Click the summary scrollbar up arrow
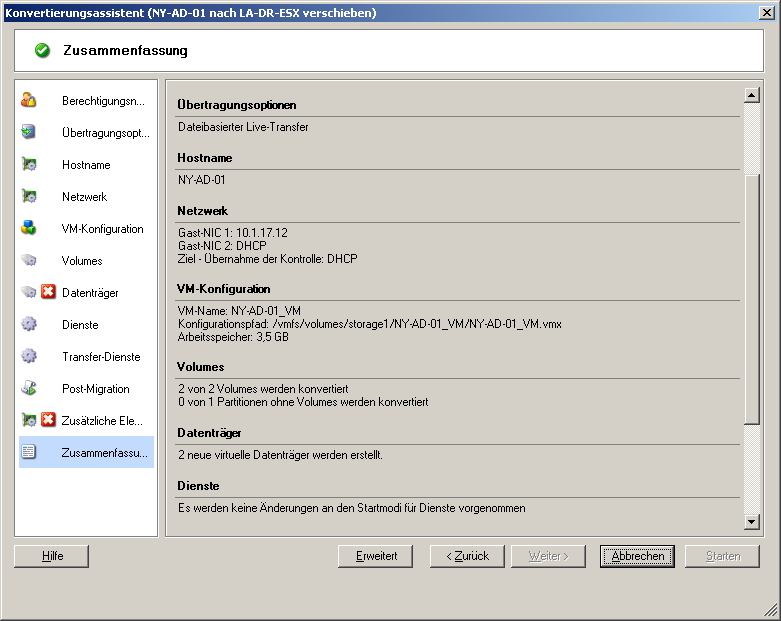Viewport: 781px width, 621px height. tap(752, 95)
